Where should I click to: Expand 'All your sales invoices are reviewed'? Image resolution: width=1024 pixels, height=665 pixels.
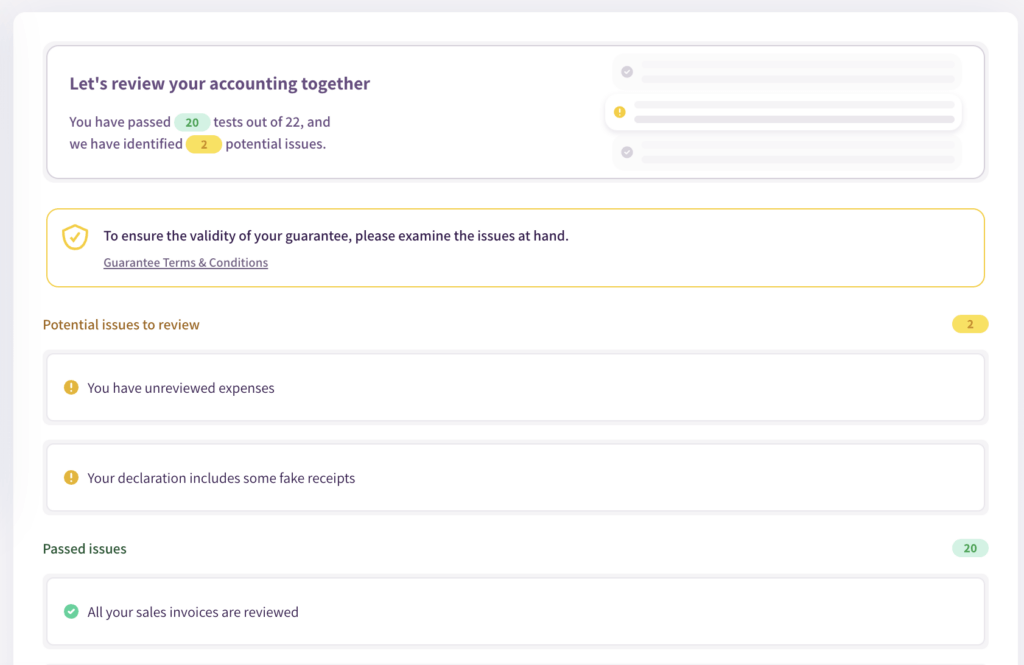tap(515, 612)
